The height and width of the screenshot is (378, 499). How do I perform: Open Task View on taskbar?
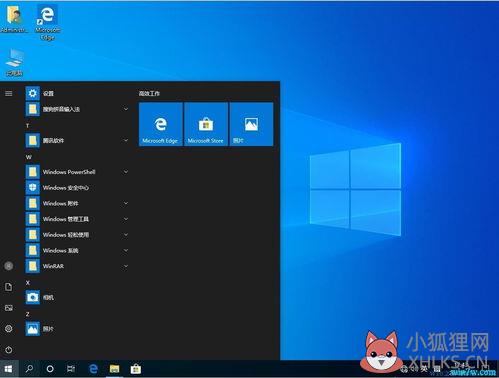tap(71, 369)
